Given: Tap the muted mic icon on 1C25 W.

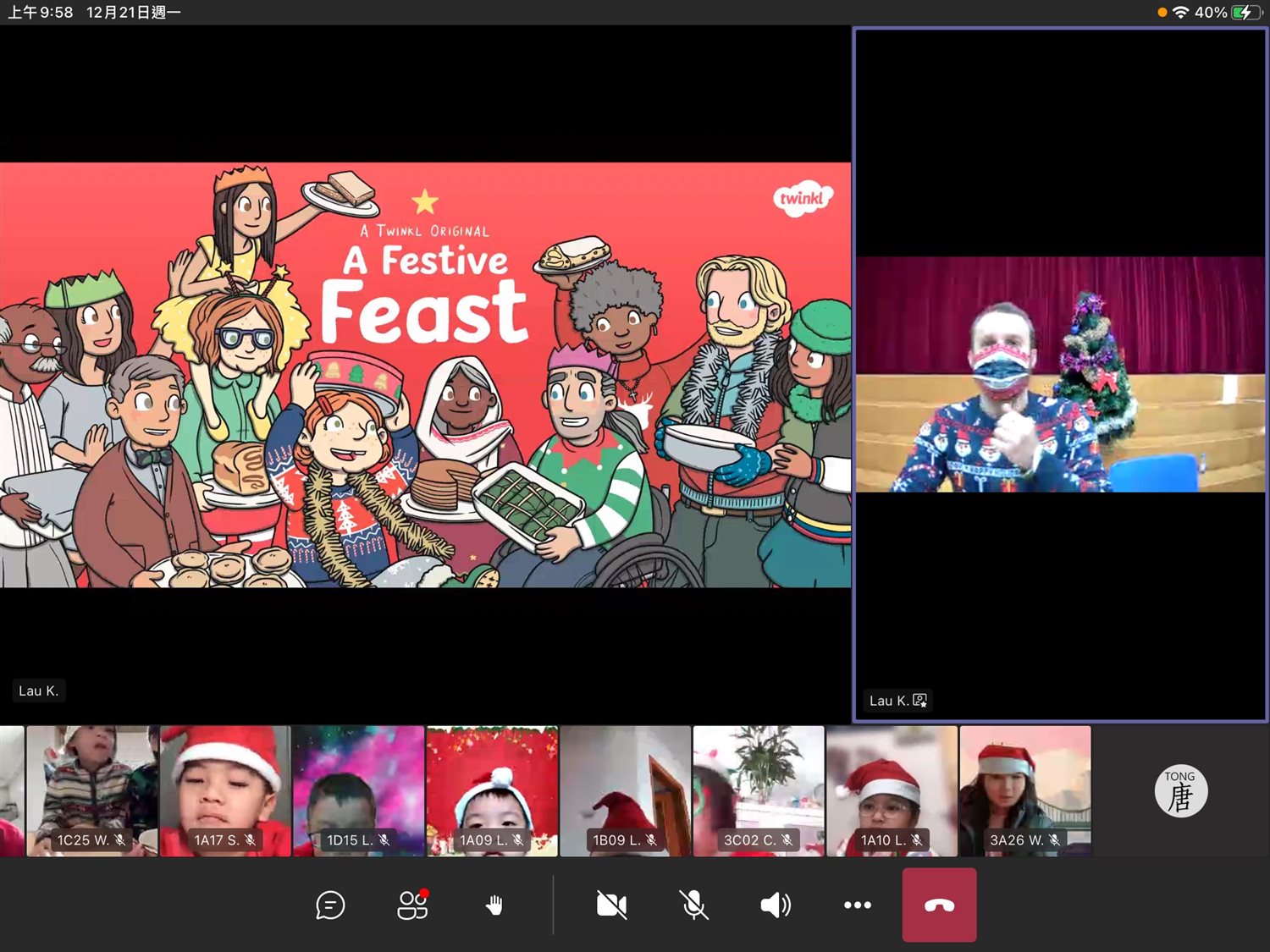Looking at the screenshot, I should [x=120, y=840].
